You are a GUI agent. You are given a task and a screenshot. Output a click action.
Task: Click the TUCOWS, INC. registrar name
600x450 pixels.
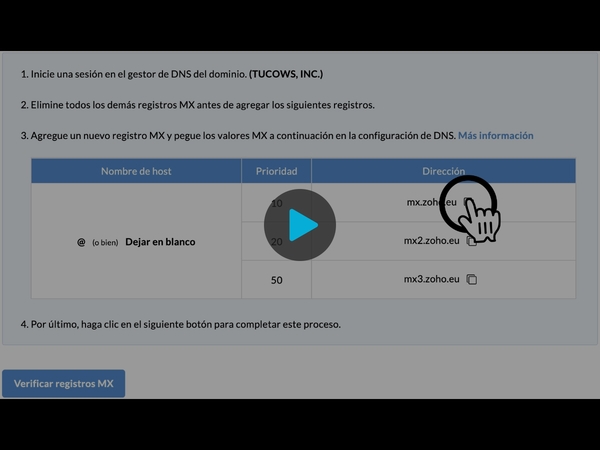[x=286, y=74]
